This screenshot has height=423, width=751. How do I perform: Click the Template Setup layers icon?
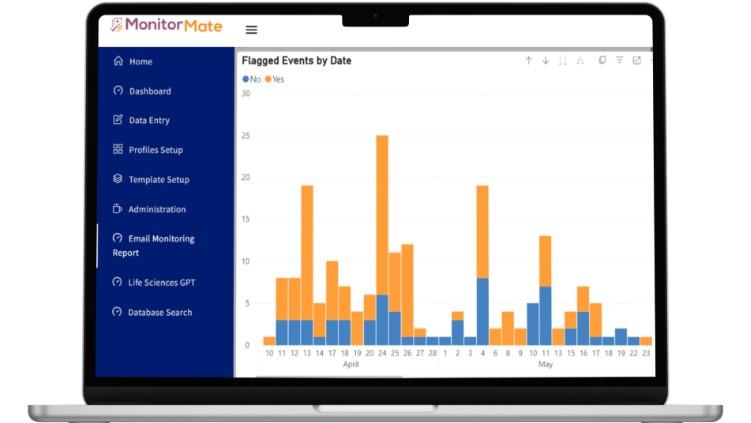pos(118,179)
